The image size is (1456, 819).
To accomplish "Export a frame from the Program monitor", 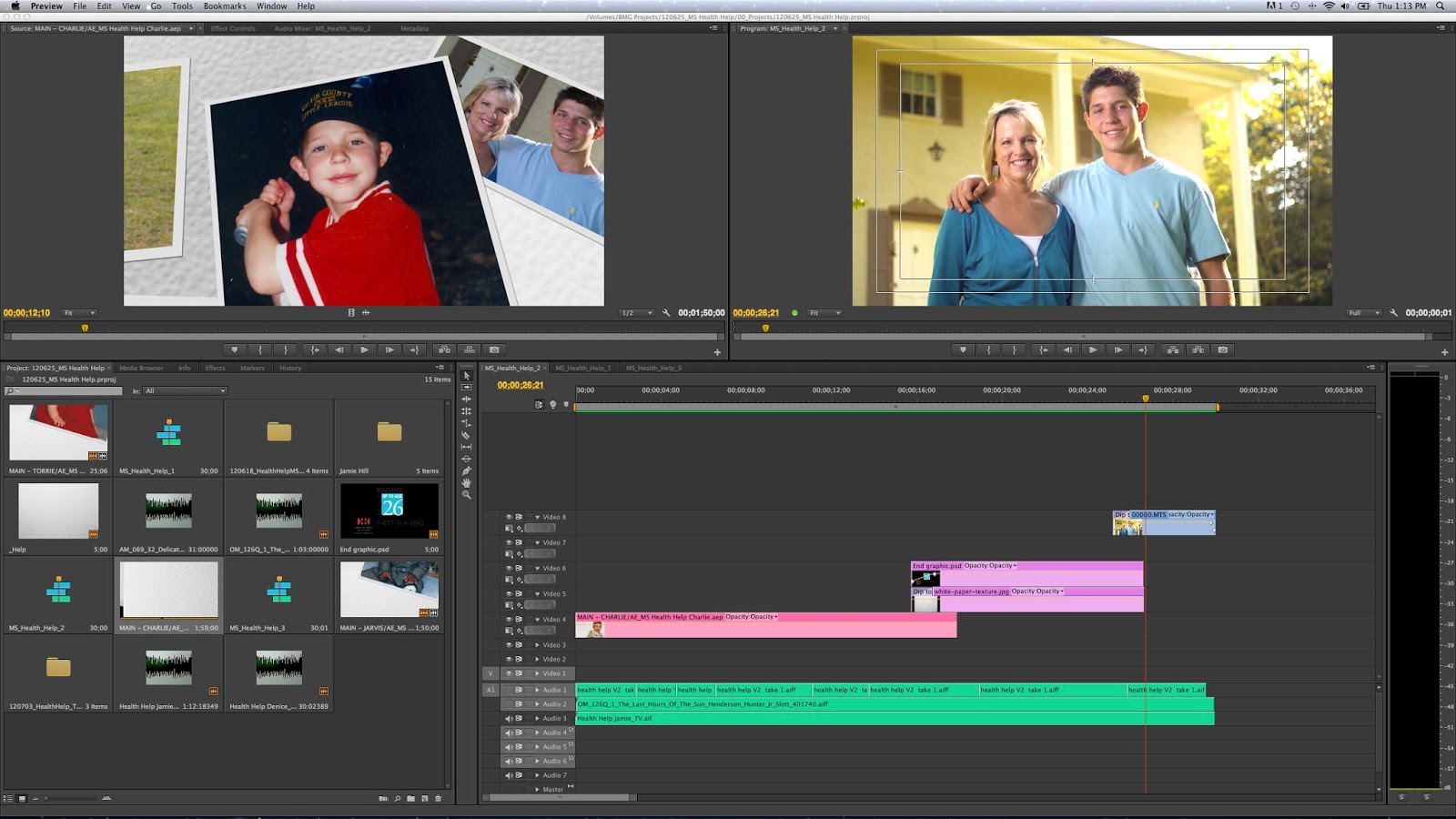I will coord(1223,349).
